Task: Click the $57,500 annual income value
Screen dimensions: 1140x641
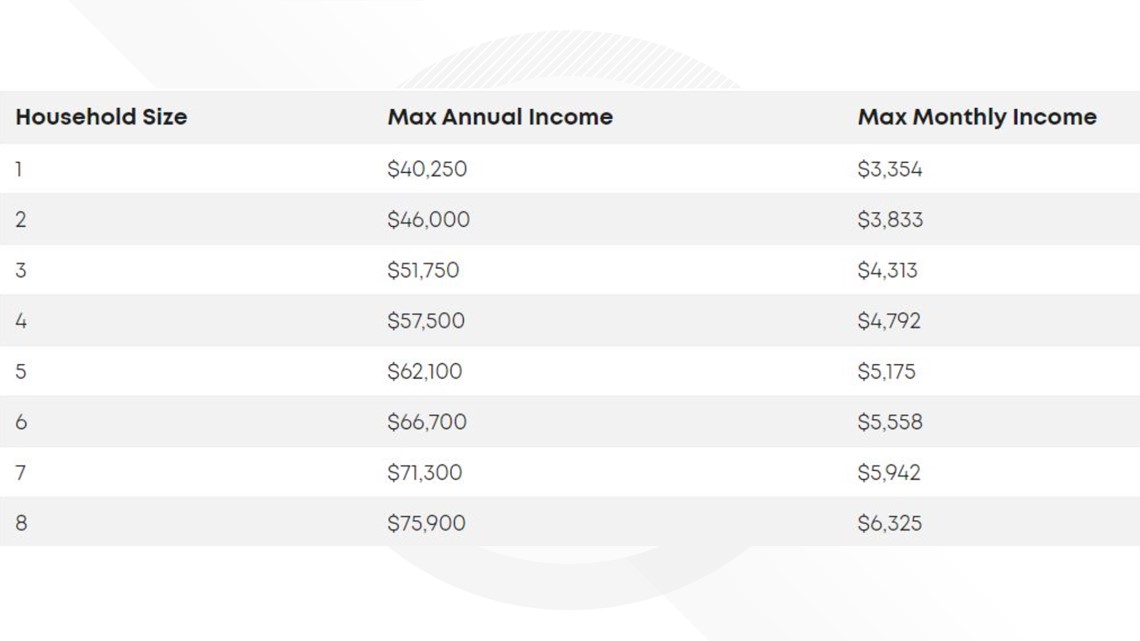Action: [426, 320]
